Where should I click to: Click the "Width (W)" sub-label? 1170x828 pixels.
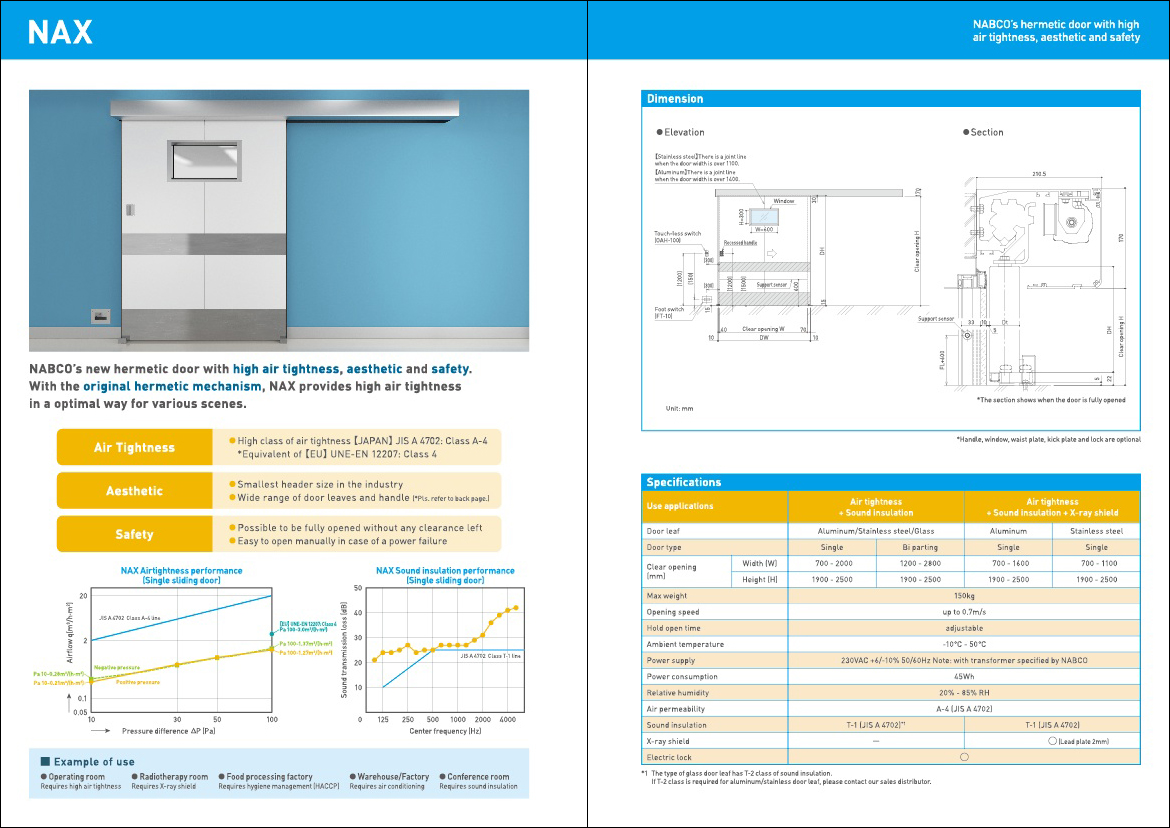[x=760, y=563]
